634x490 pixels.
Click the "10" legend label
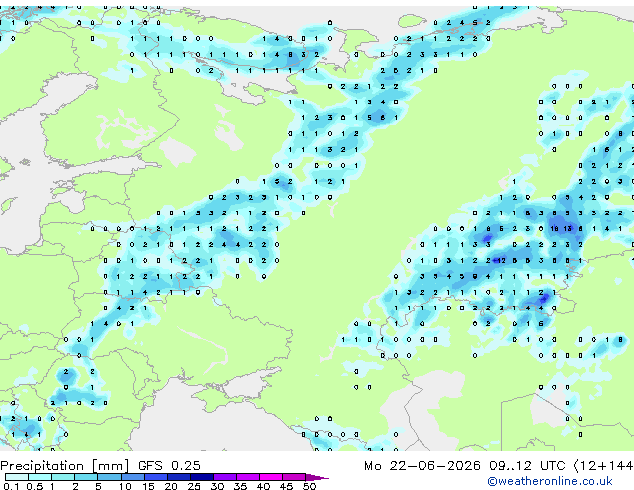click(x=125, y=486)
